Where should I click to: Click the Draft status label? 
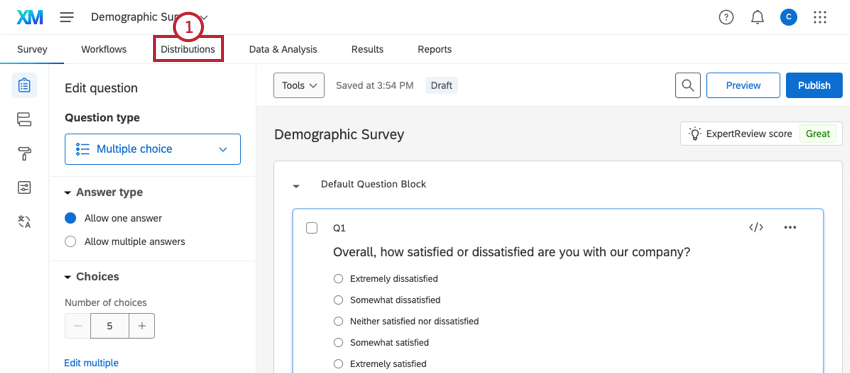(441, 85)
